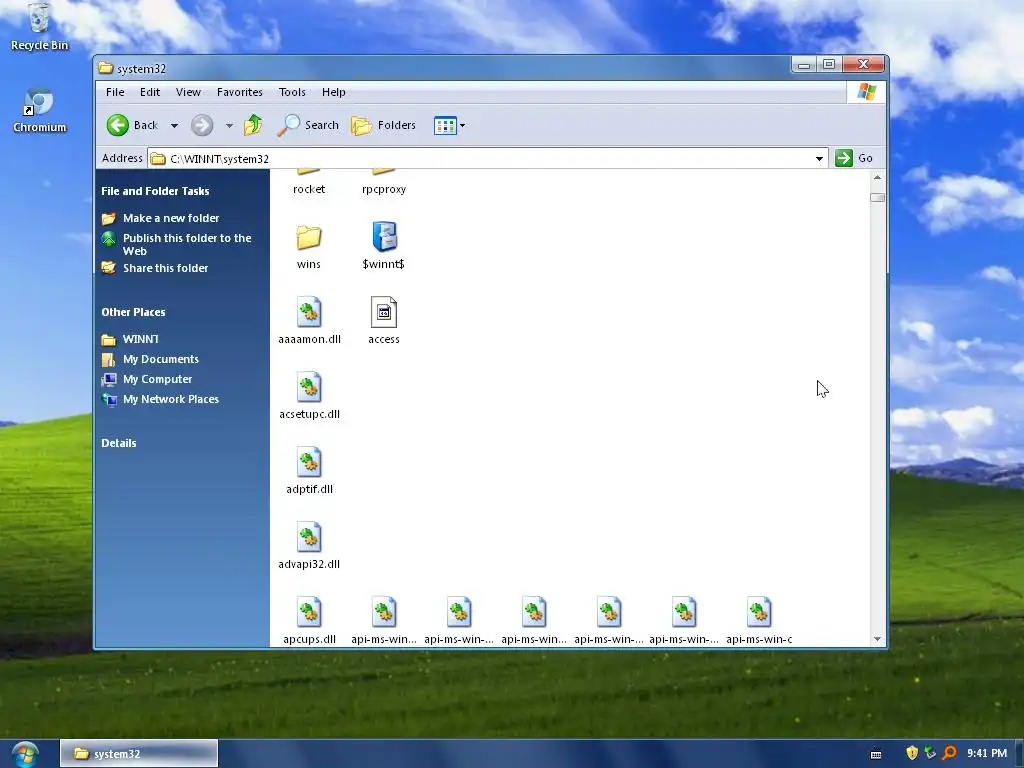Image resolution: width=1024 pixels, height=768 pixels.
Task: Click the green Back arrow icon
Action: (118, 125)
